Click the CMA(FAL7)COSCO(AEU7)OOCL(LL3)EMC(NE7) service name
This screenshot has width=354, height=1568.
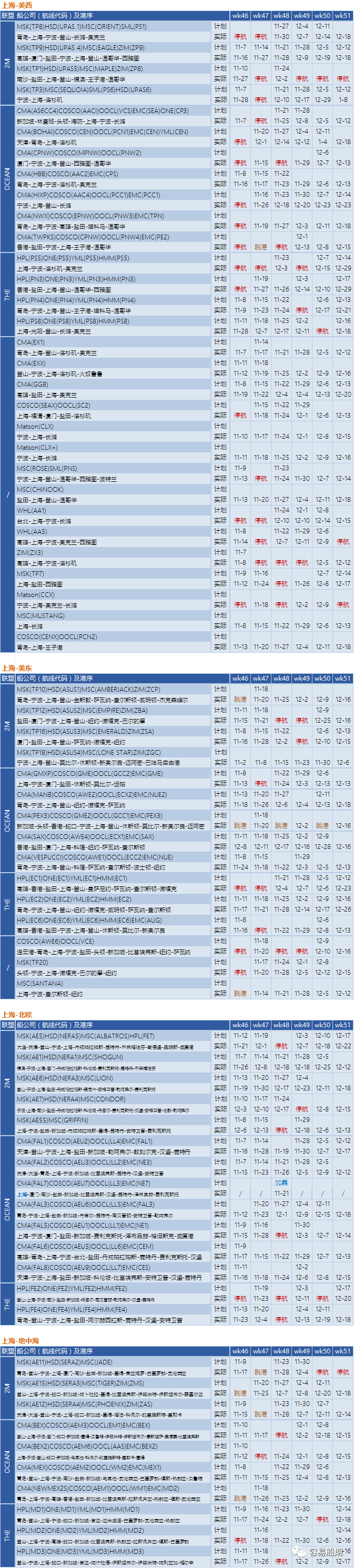point(83,1182)
